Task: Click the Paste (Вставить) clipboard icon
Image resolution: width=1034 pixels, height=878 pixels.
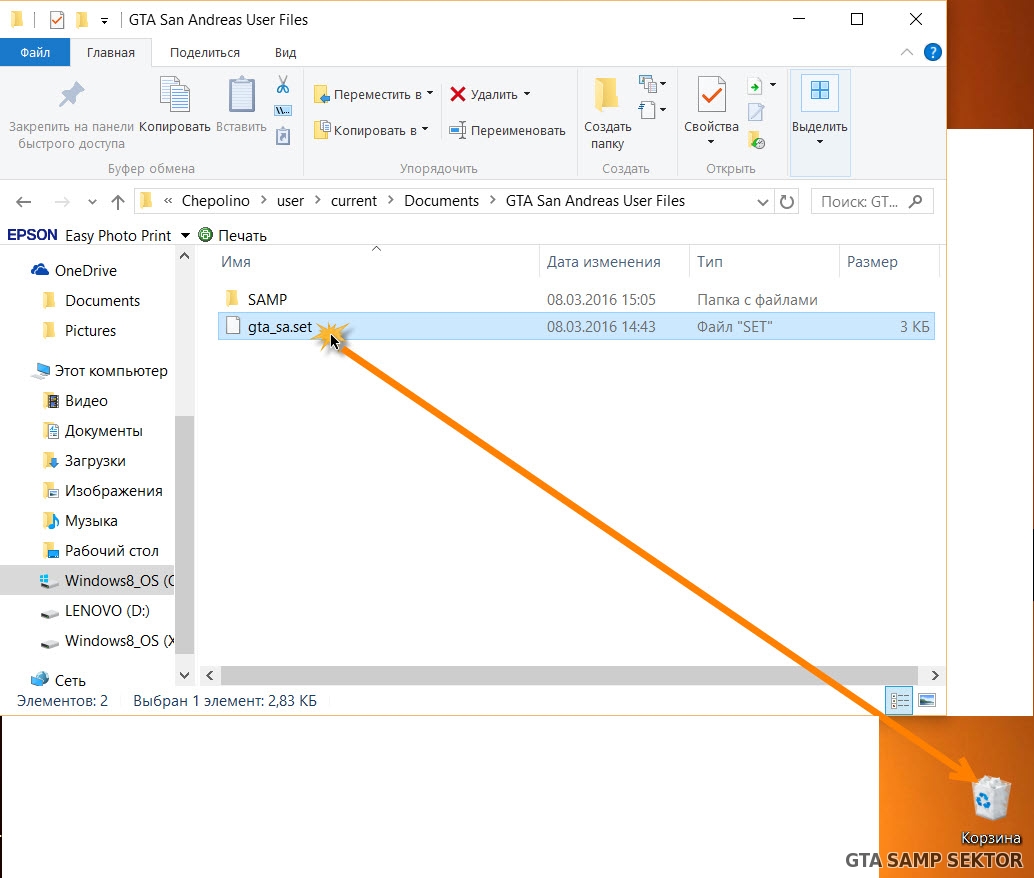Action: point(241,94)
